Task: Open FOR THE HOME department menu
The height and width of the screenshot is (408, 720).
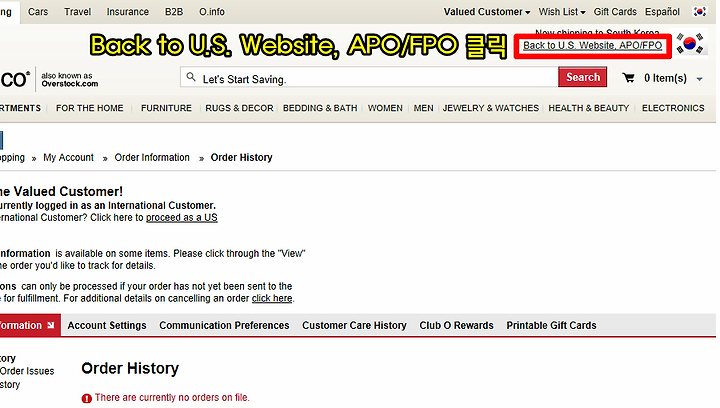Action: [90, 108]
